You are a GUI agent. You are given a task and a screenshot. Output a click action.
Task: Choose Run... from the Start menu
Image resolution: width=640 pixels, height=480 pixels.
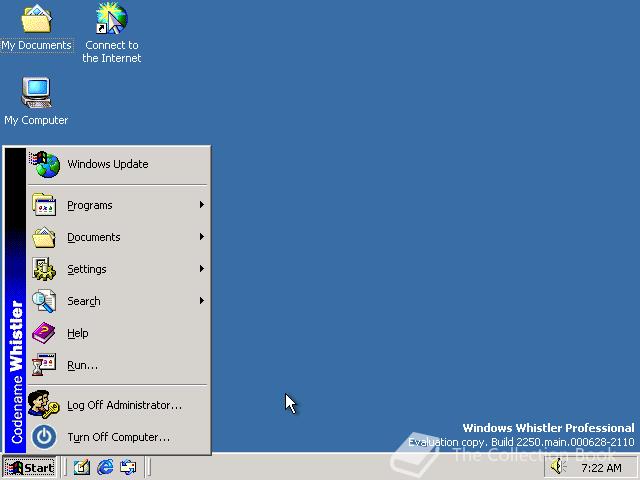[118, 365]
